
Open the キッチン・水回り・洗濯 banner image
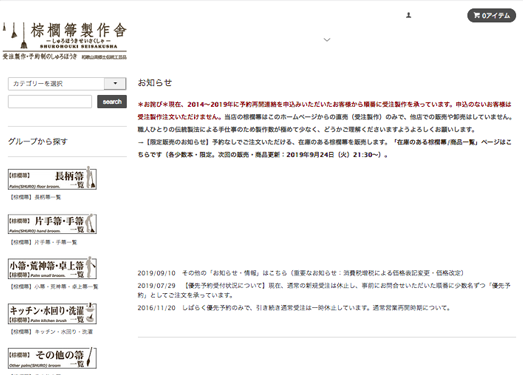(x=52, y=314)
